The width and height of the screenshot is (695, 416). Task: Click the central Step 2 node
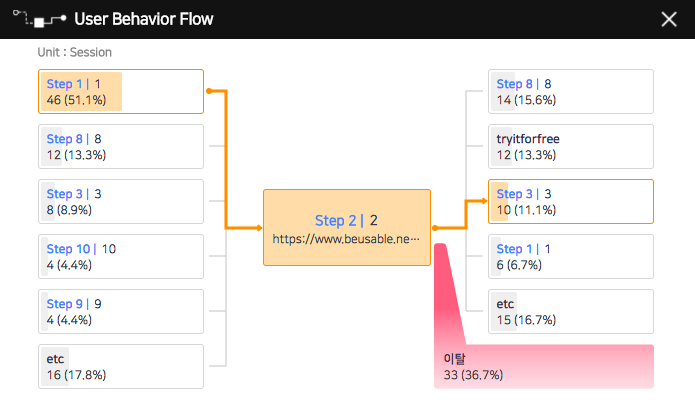click(347, 228)
